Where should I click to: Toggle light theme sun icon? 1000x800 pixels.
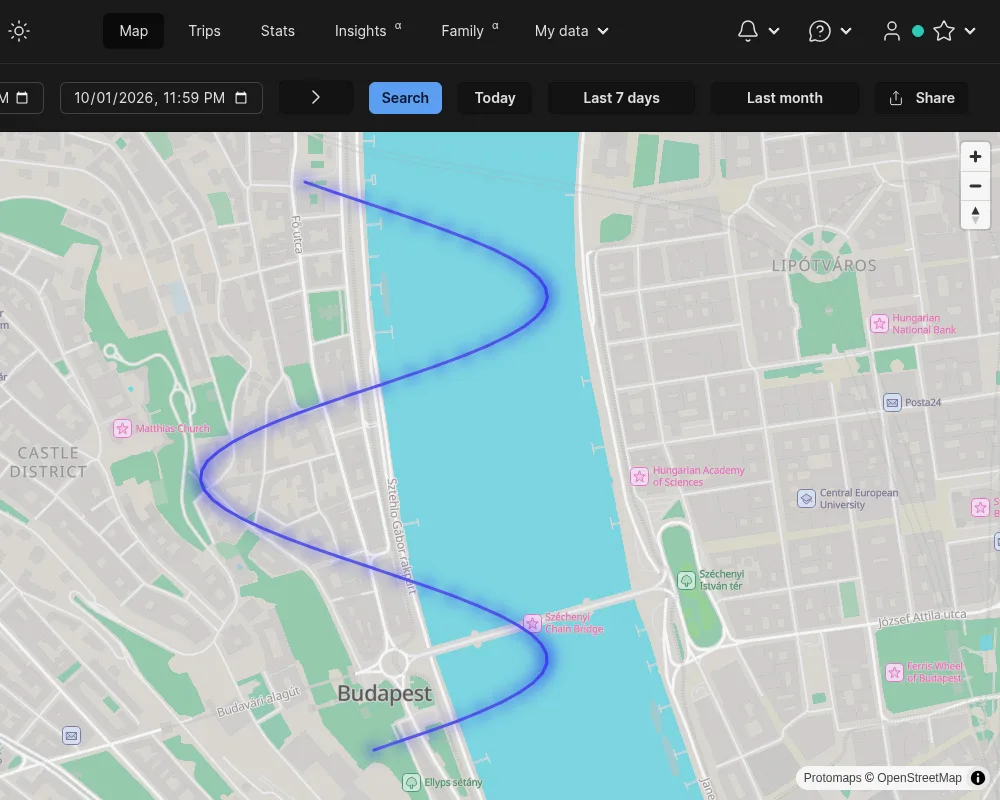point(19,31)
